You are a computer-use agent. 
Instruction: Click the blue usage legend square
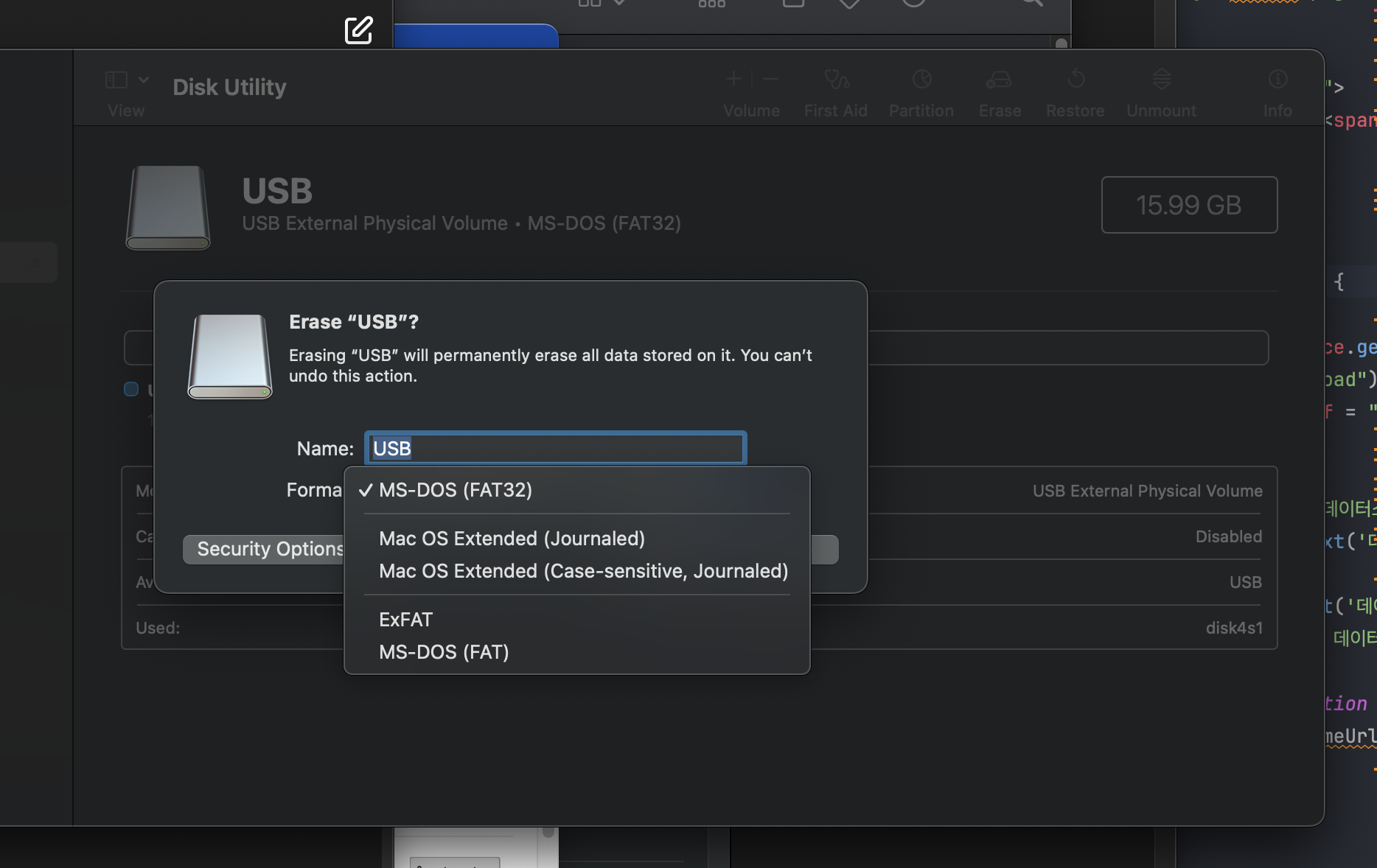(131, 389)
